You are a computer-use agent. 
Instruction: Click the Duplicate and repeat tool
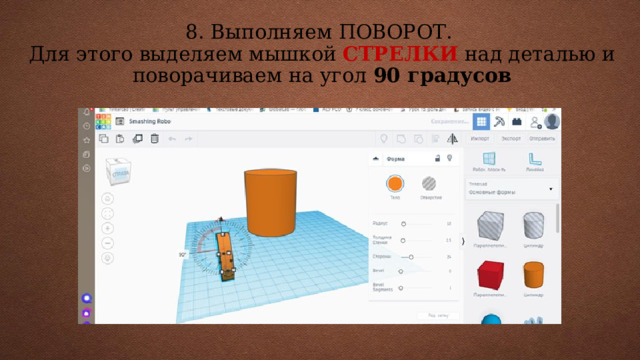[x=138, y=139]
